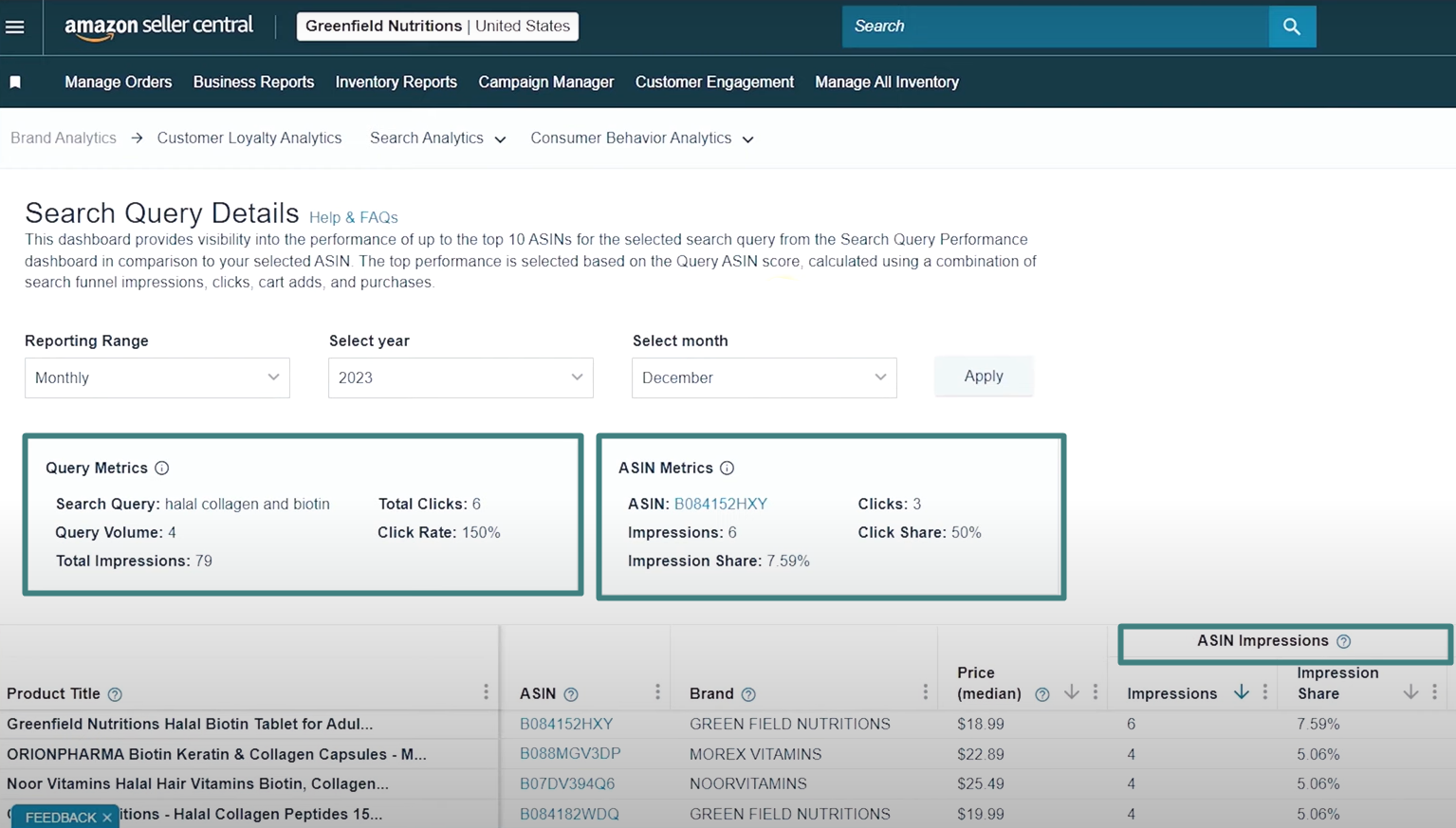
Task: Open Manage Orders
Action: (119, 83)
